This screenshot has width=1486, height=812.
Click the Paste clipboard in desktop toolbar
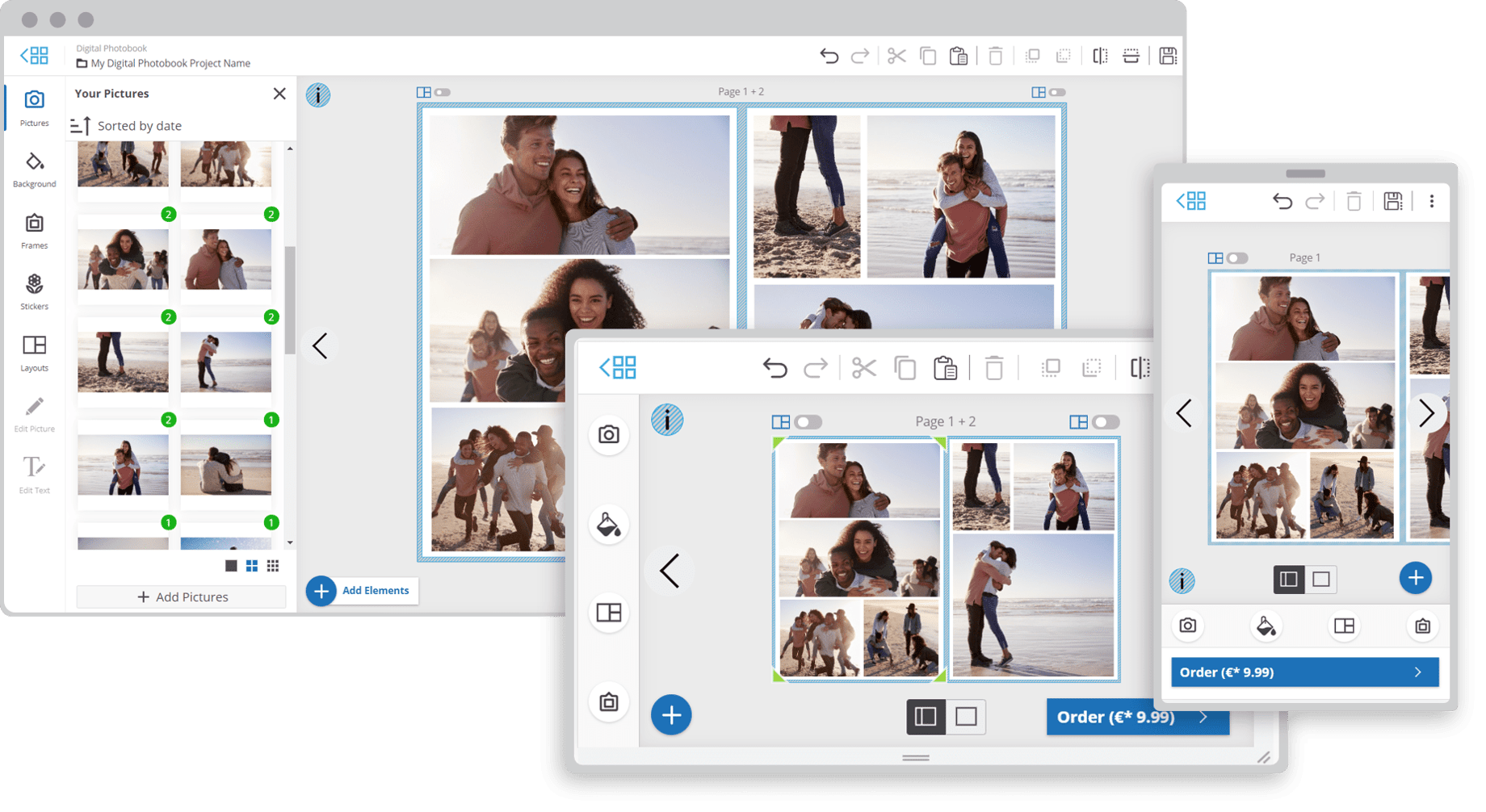coord(959,56)
